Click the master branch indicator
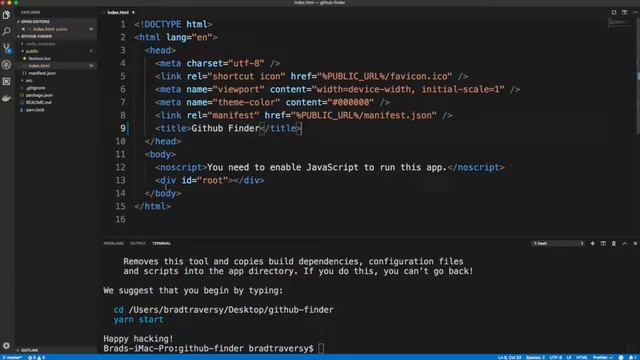The width and height of the screenshot is (640, 360). coord(12,357)
